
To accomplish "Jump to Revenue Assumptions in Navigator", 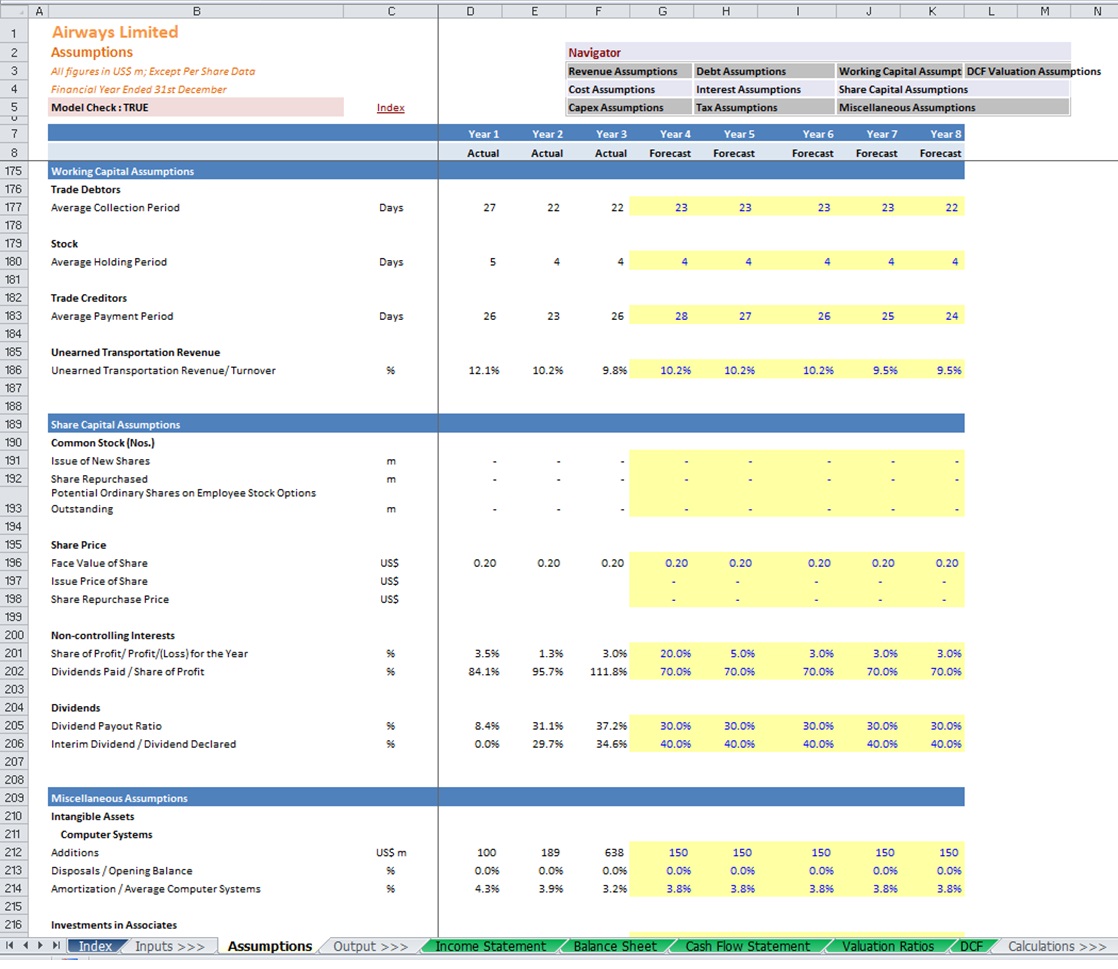I will 628,72.
